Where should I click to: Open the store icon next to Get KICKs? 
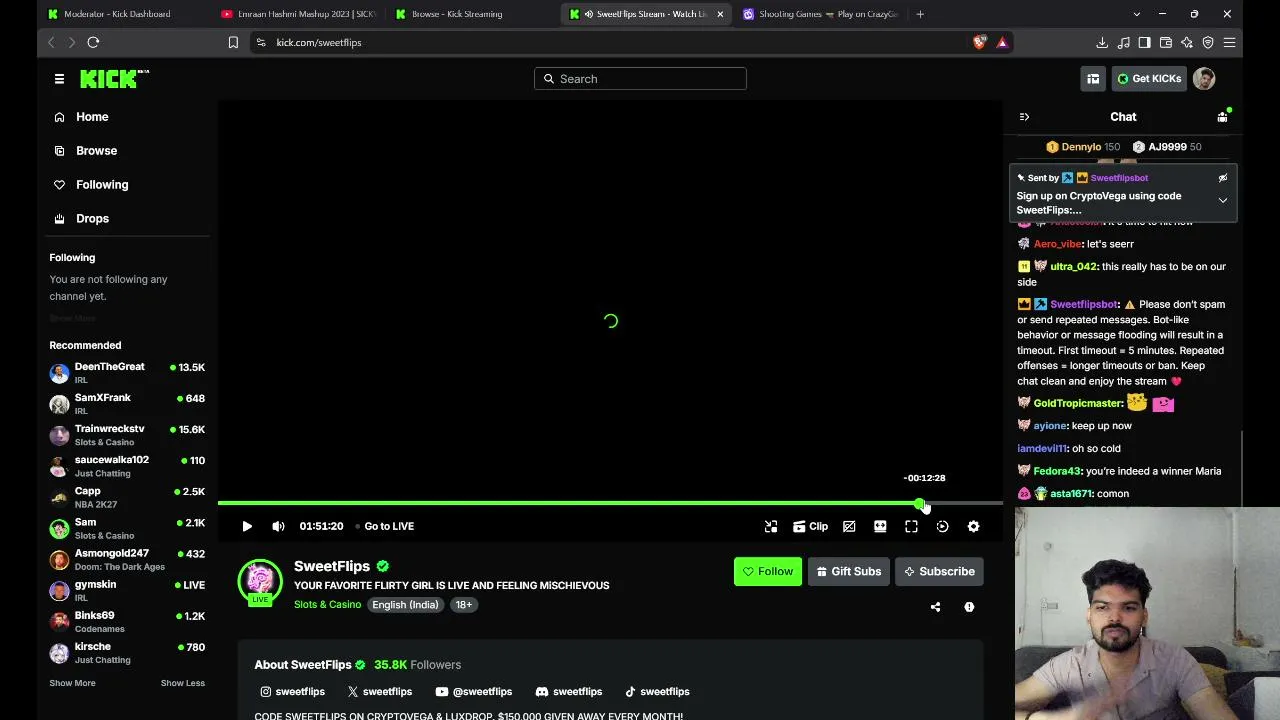[x=1093, y=79]
